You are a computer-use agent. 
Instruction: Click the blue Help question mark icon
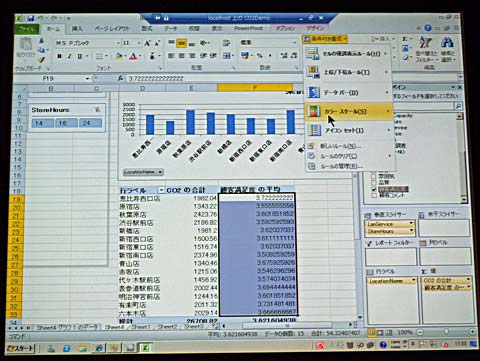428,28
